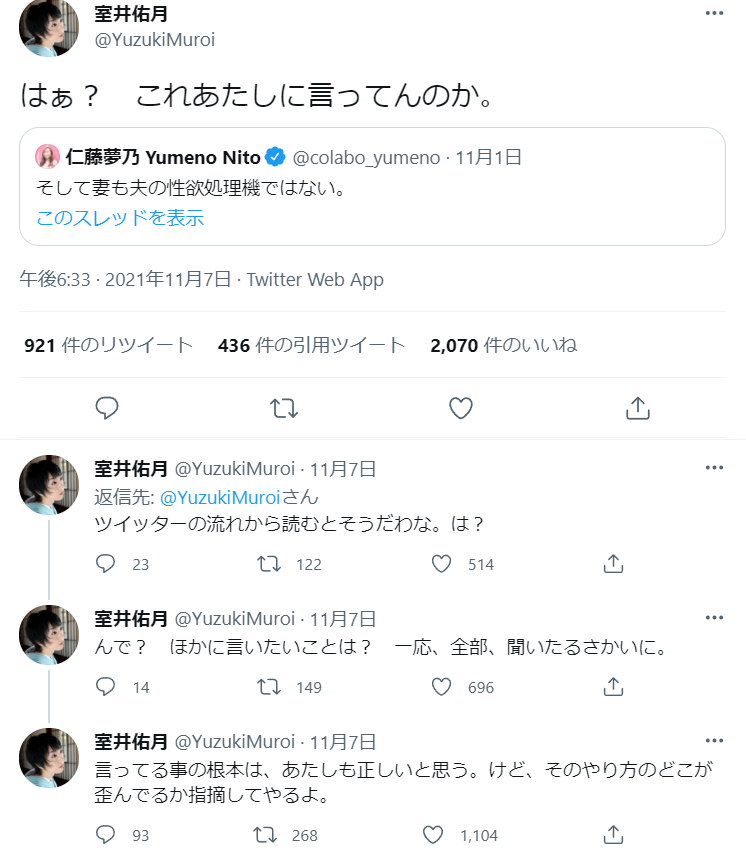This screenshot has height=853, width=746.
Task: Open the three-dot menu on the last reply
Action: point(713,741)
